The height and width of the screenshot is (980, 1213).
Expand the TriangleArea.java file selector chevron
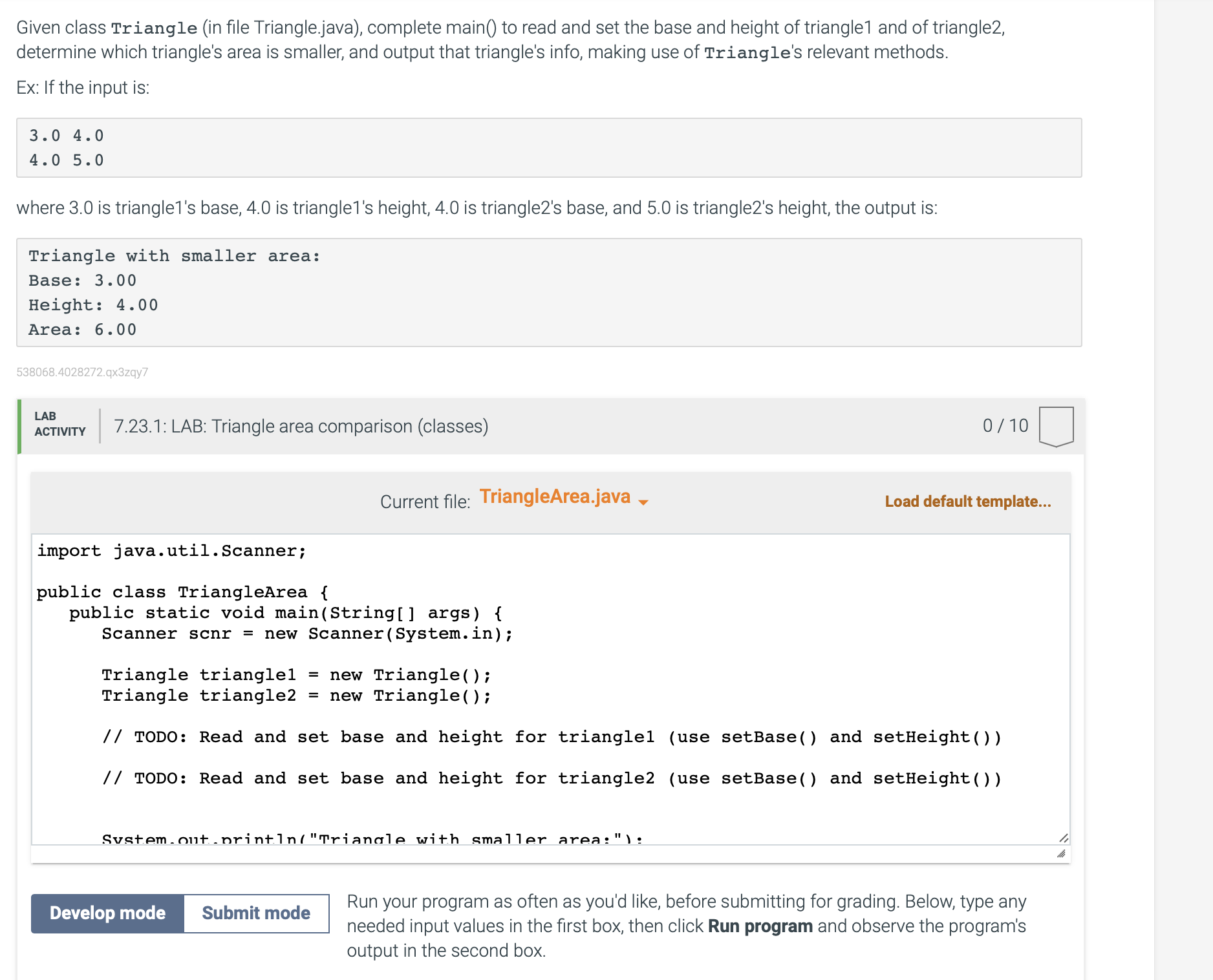click(x=643, y=501)
